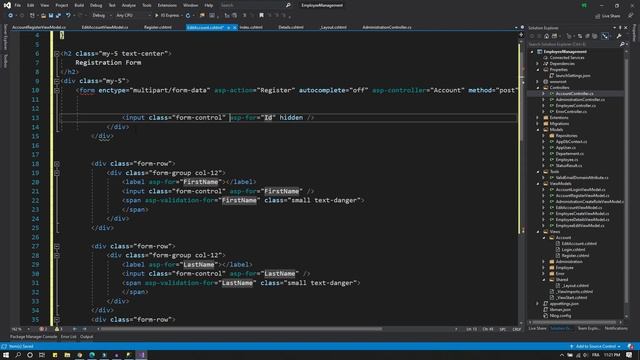
Task: Toggle Solution Explorer preview selected items button
Action: tap(605, 36)
